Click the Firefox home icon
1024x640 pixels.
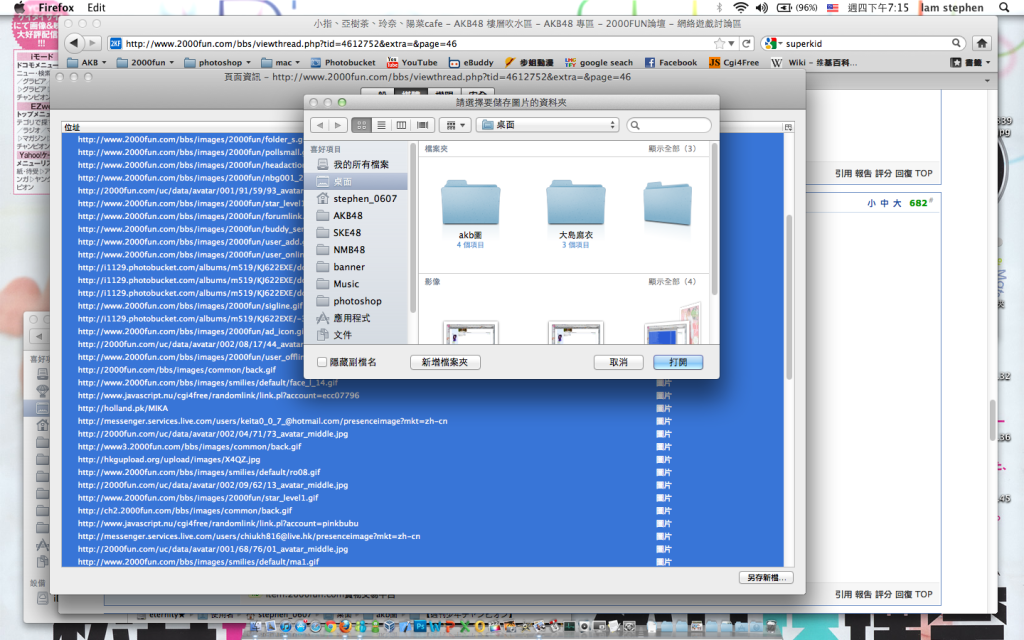click(982, 43)
